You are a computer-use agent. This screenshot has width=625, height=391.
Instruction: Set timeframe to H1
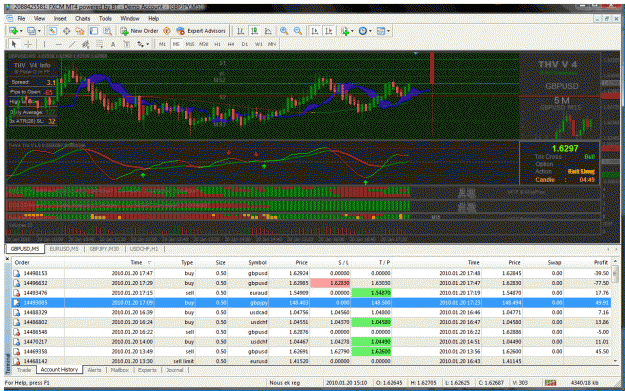(217, 44)
